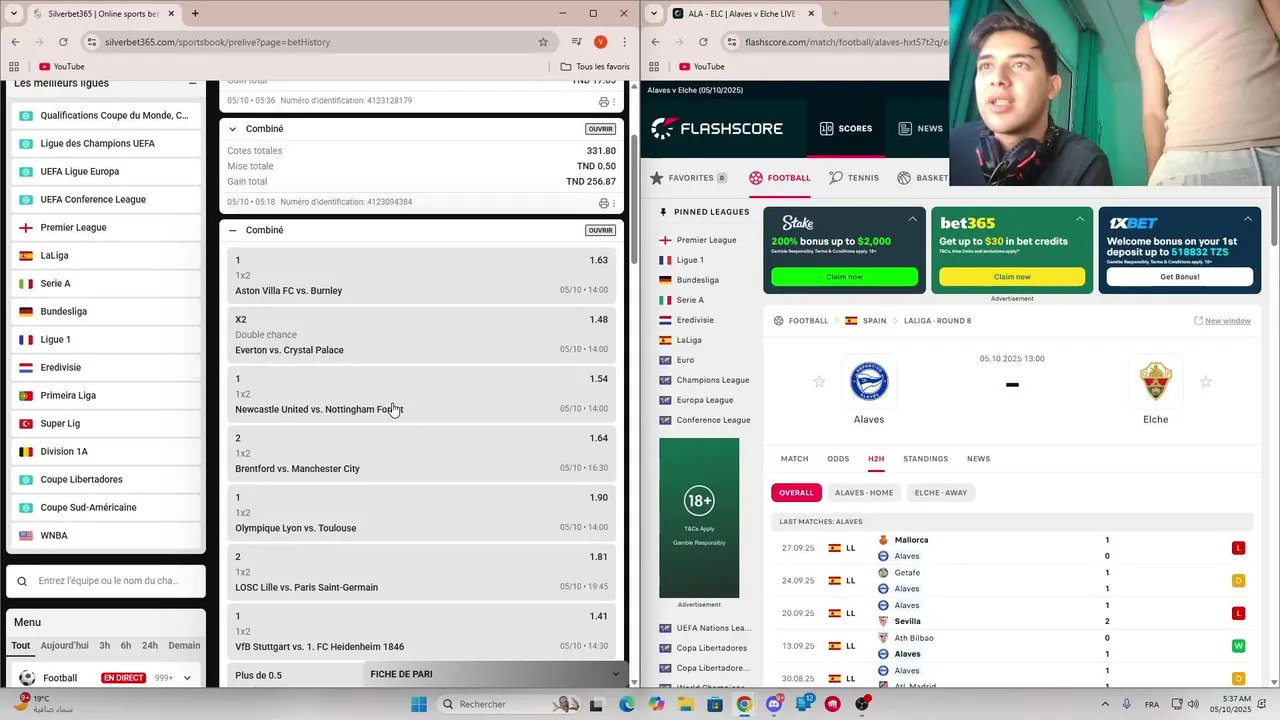Expand the Combiné bet with odds 331.80
The width and height of the screenshot is (1280, 720).
click(233, 129)
